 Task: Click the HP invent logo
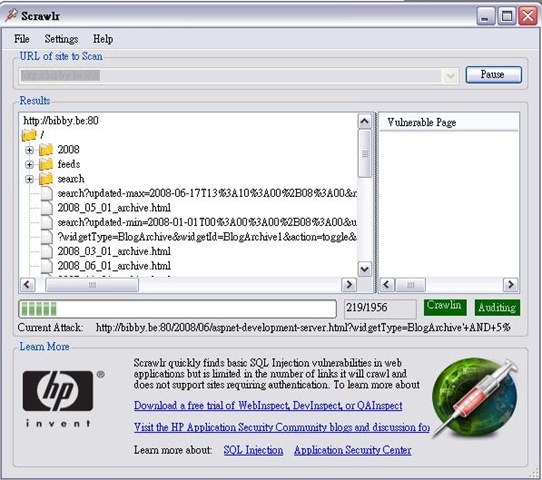(63, 398)
